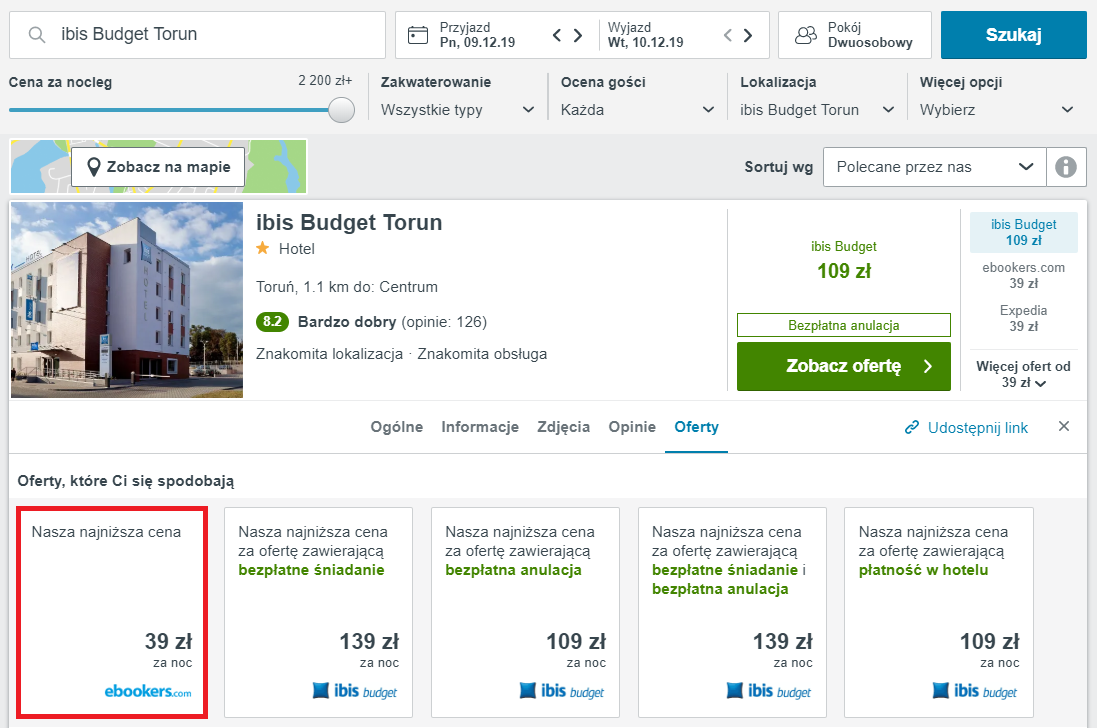
Task: Click the sorting info icon
Action: [1066, 167]
